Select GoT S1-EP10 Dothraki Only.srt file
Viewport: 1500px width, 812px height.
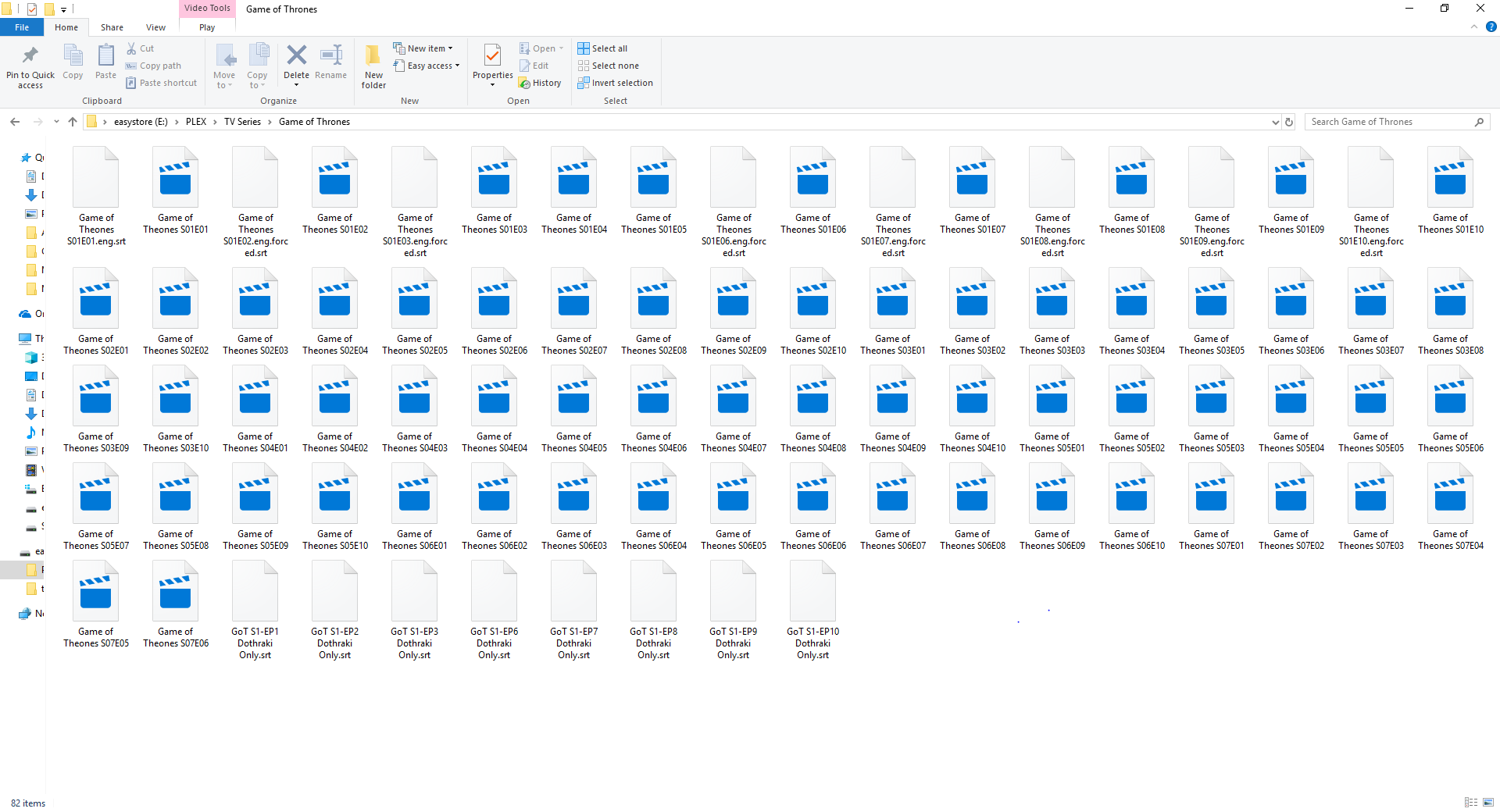click(813, 611)
